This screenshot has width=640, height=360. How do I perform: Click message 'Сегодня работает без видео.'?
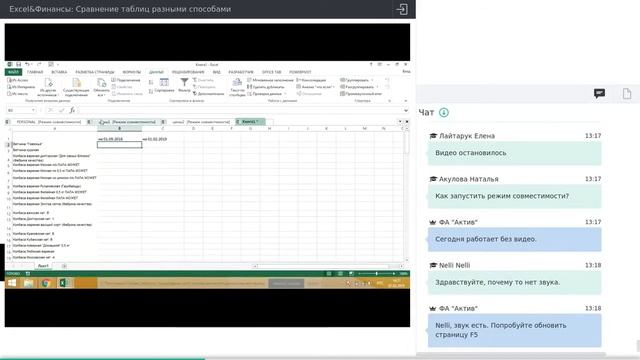click(514, 239)
